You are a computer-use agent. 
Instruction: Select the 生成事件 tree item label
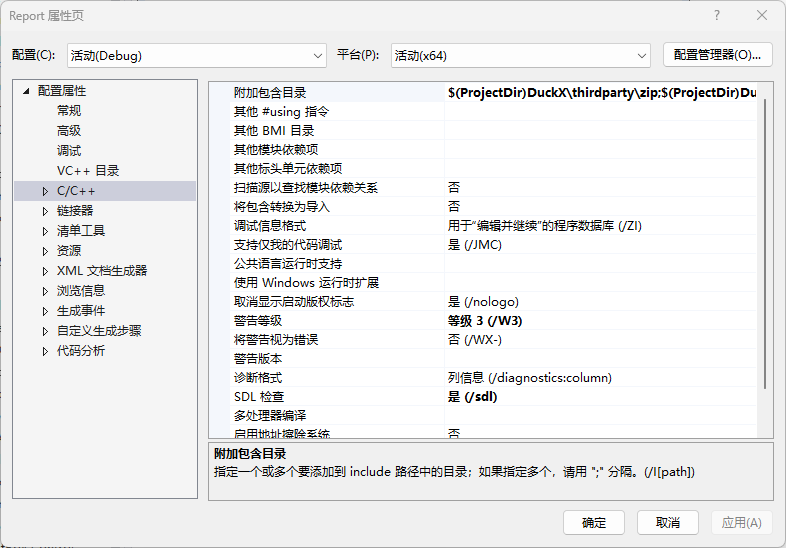click(x=81, y=311)
